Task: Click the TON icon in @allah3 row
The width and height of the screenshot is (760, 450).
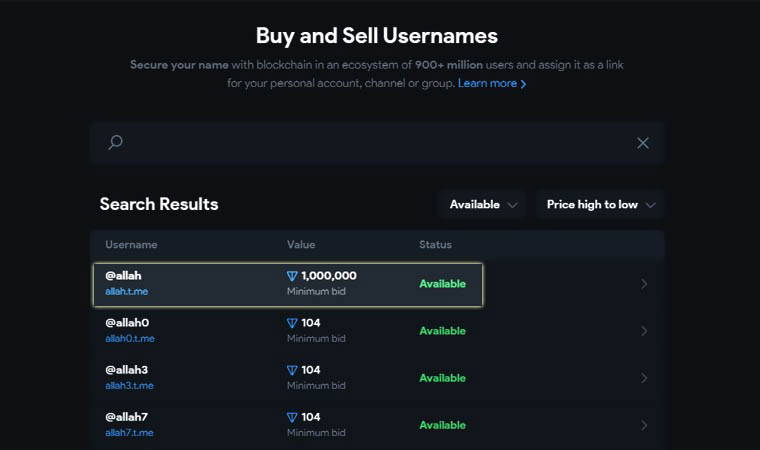Action: (292, 370)
